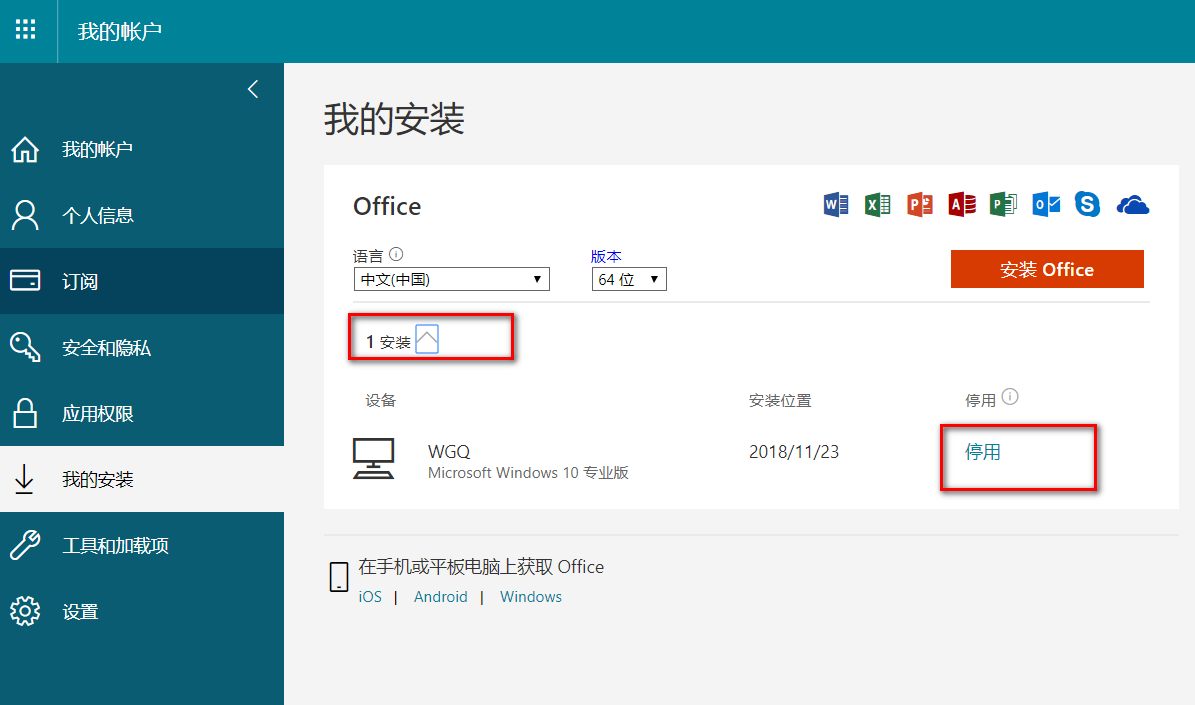This screenshot has width=1195, height=705.
Task: Click the home icon beside 我的帐户
Action: [25, 149]
